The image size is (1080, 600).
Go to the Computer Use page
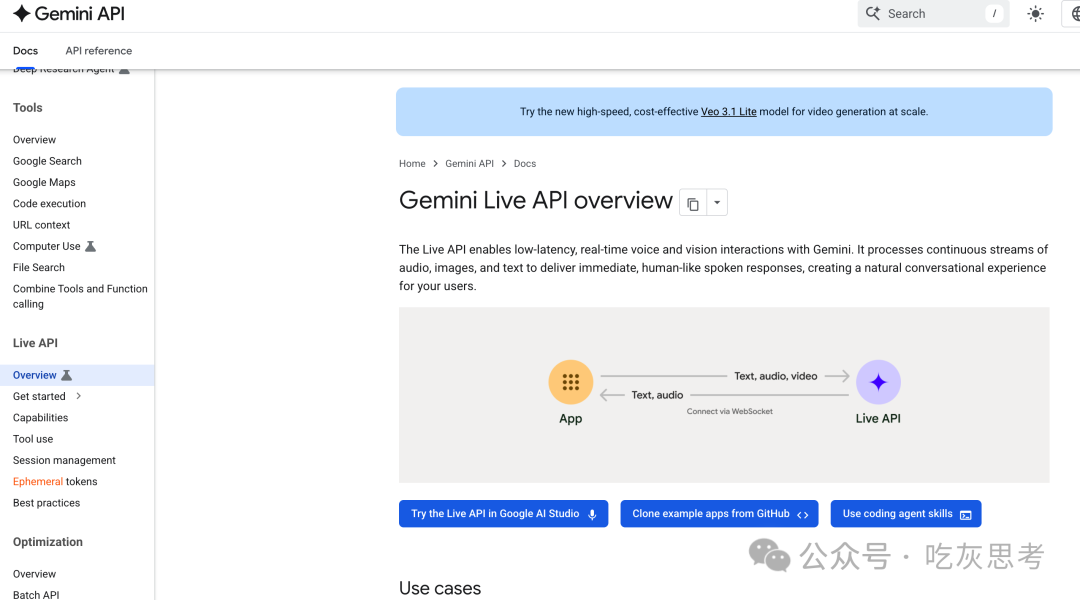[47, 247]
